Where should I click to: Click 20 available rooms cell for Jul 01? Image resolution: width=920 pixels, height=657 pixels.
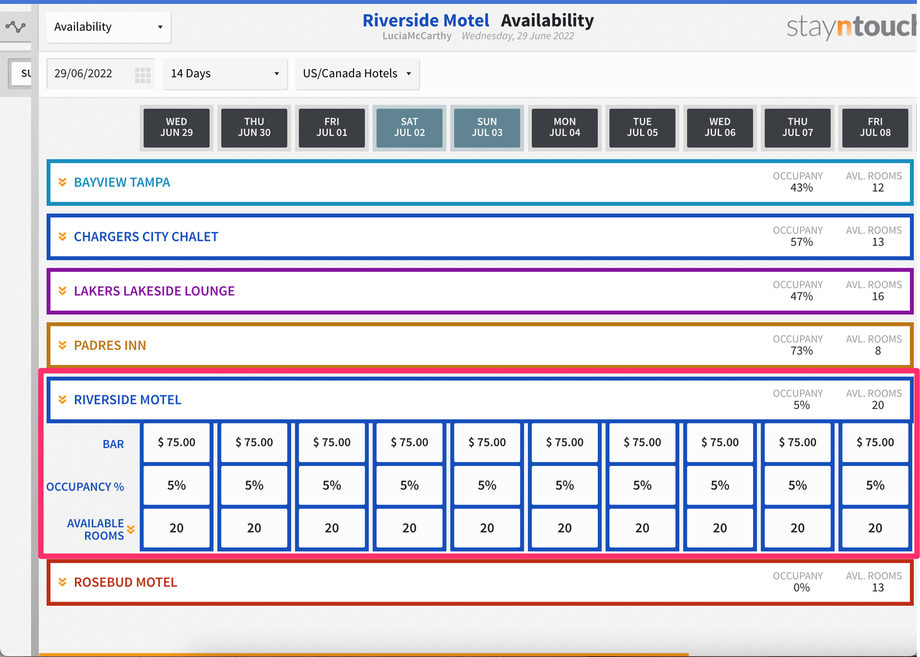pyautogui.click(x=332, y=529)
